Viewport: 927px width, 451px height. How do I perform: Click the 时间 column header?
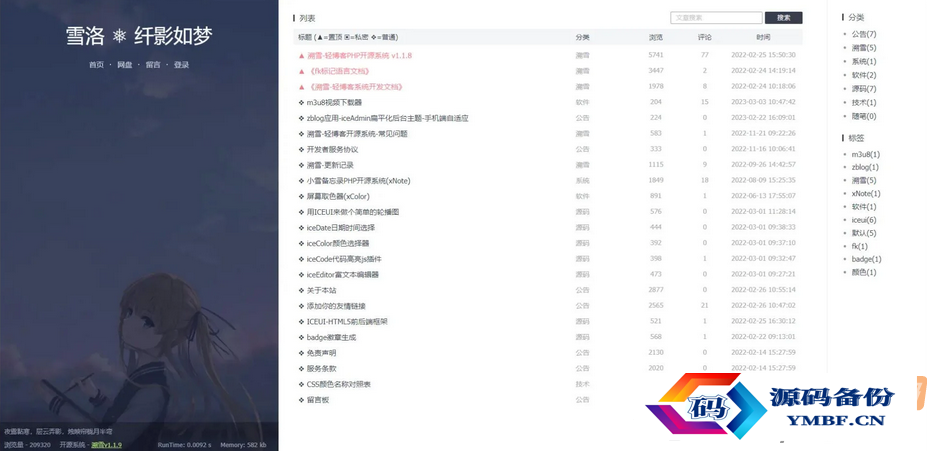763,37
